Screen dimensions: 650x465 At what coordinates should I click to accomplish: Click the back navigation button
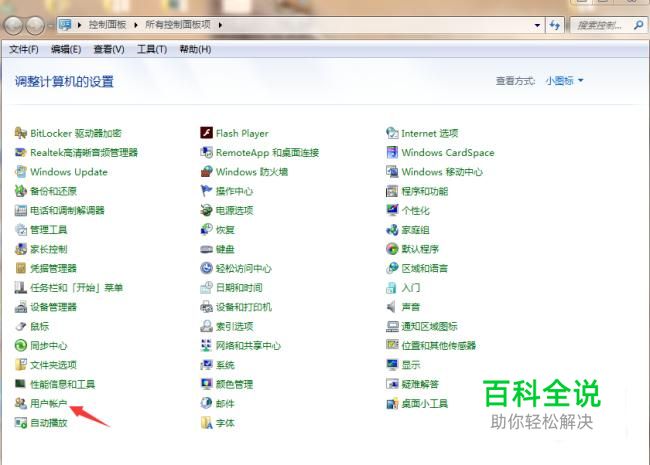pos(13,26)
